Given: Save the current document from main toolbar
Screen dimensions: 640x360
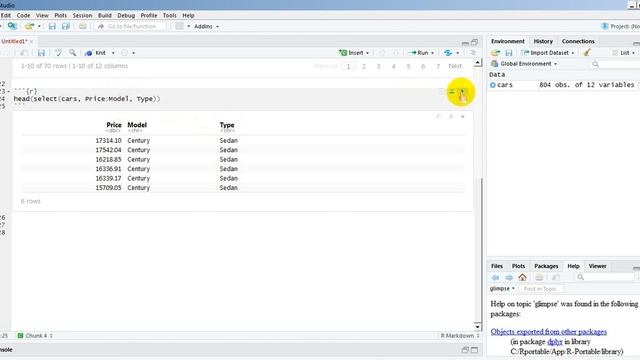Looking at the screenshot, I should pos(52,26).
